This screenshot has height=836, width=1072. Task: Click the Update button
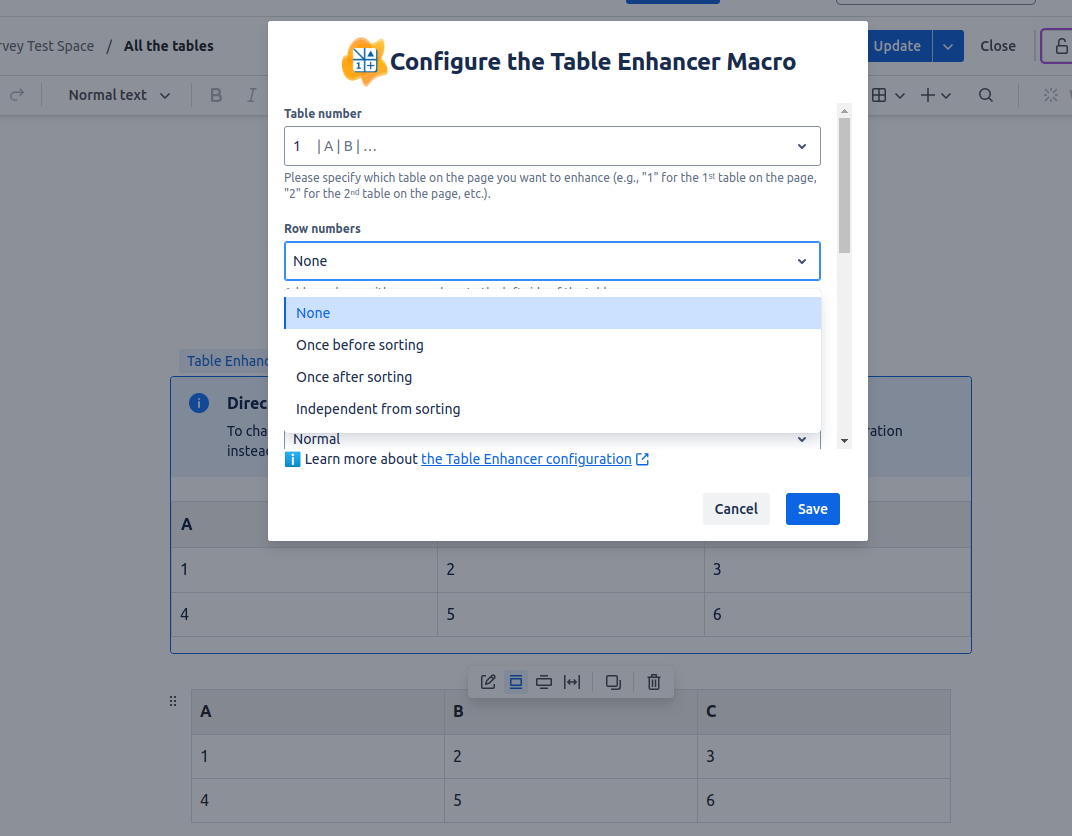(898, 46)
